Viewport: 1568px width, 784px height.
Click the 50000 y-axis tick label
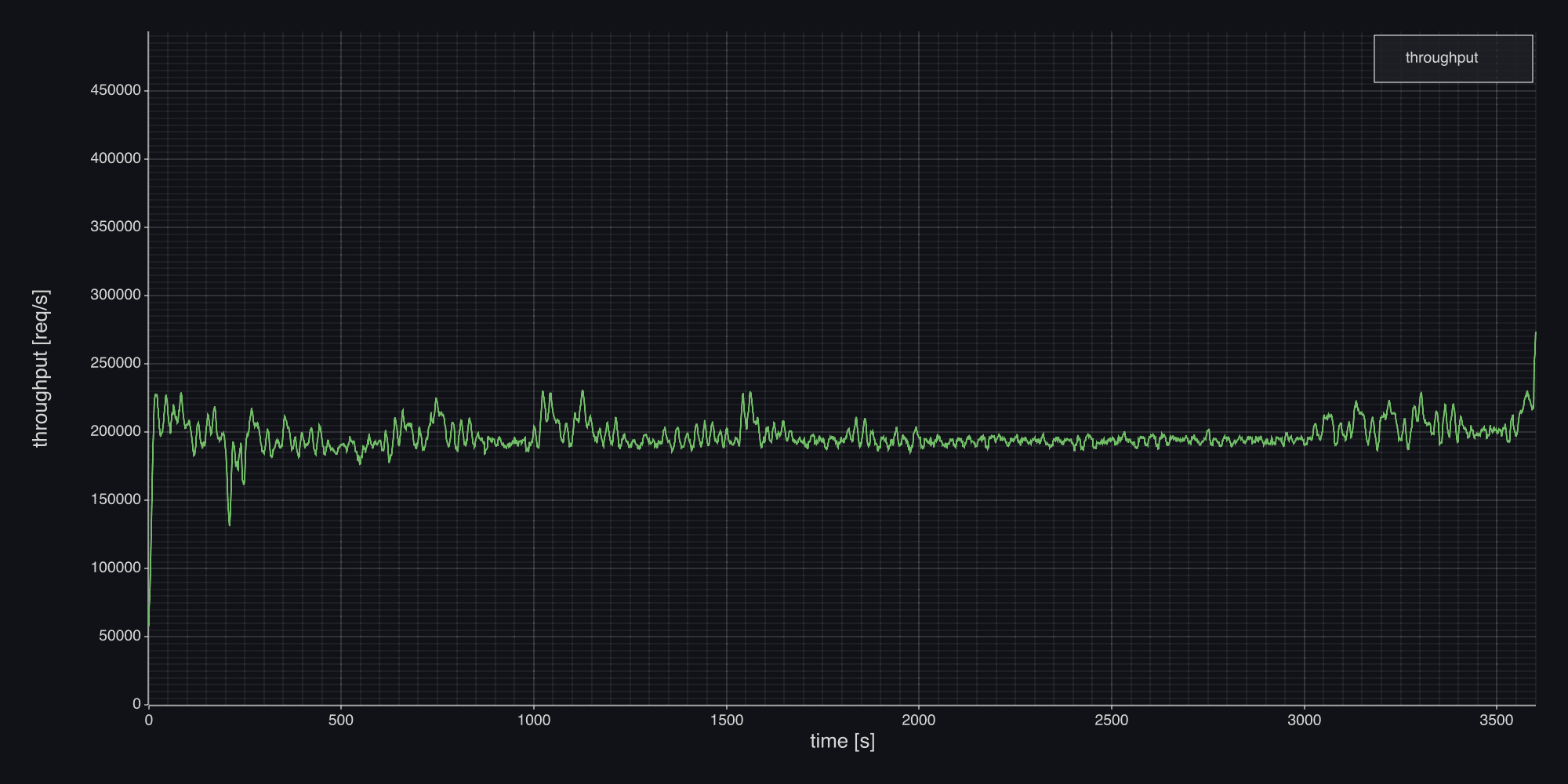click(x=119, y=636)
